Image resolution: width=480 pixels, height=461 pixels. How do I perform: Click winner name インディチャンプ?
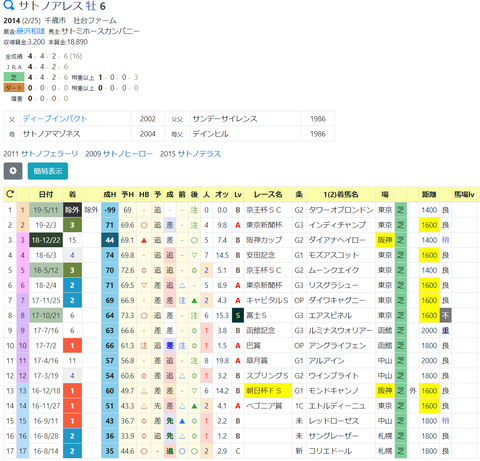(x=337, y=225)
